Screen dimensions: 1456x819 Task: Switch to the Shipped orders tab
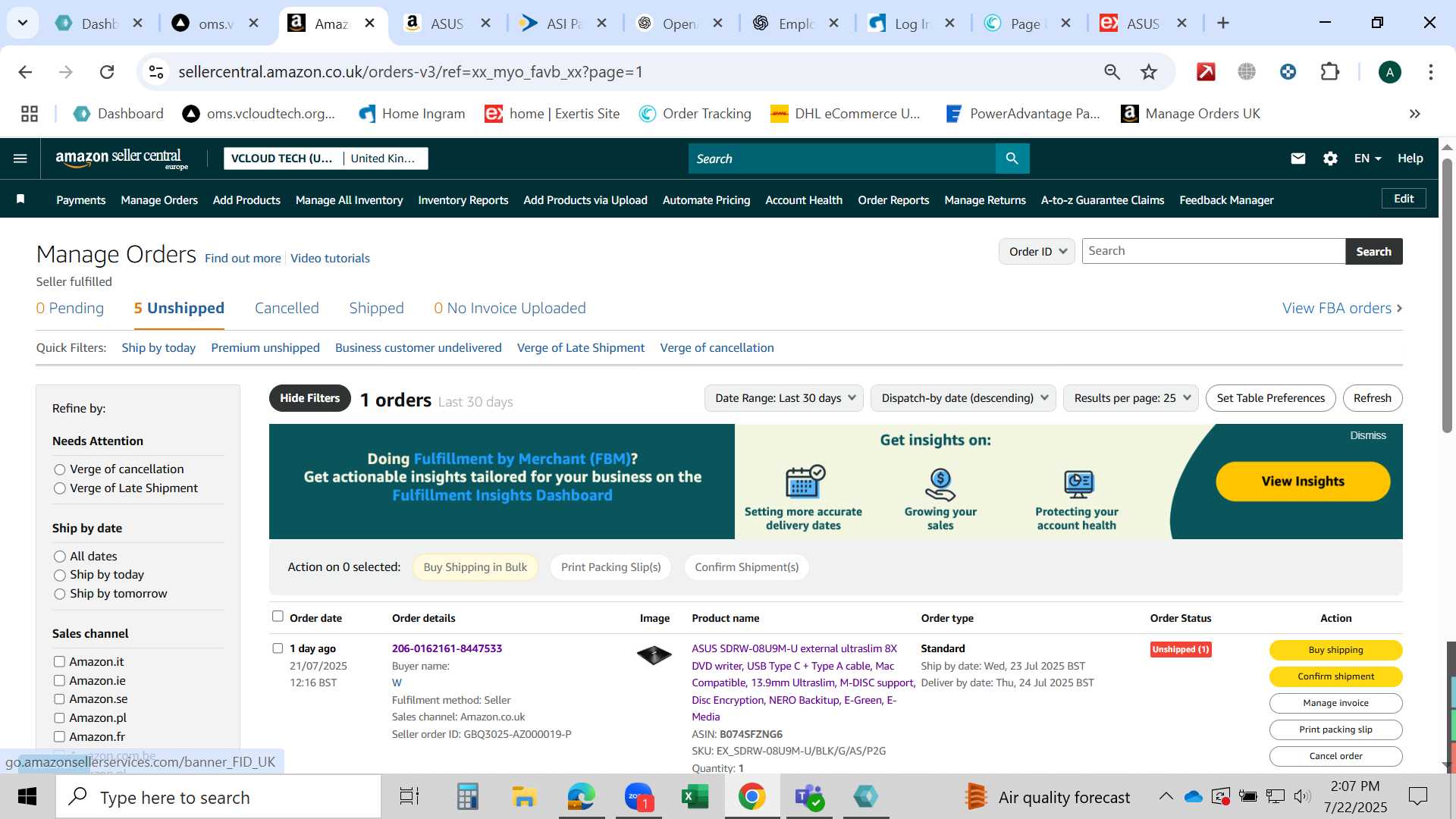coord(376,308)
